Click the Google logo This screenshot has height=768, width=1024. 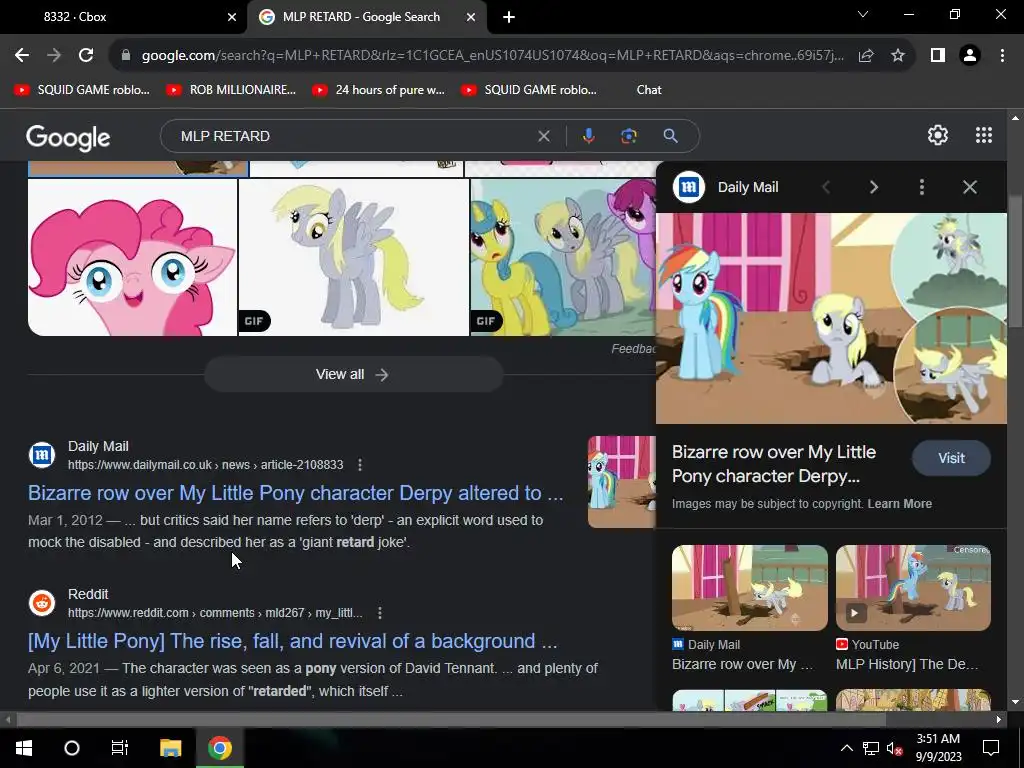click(x=68, y=137)
